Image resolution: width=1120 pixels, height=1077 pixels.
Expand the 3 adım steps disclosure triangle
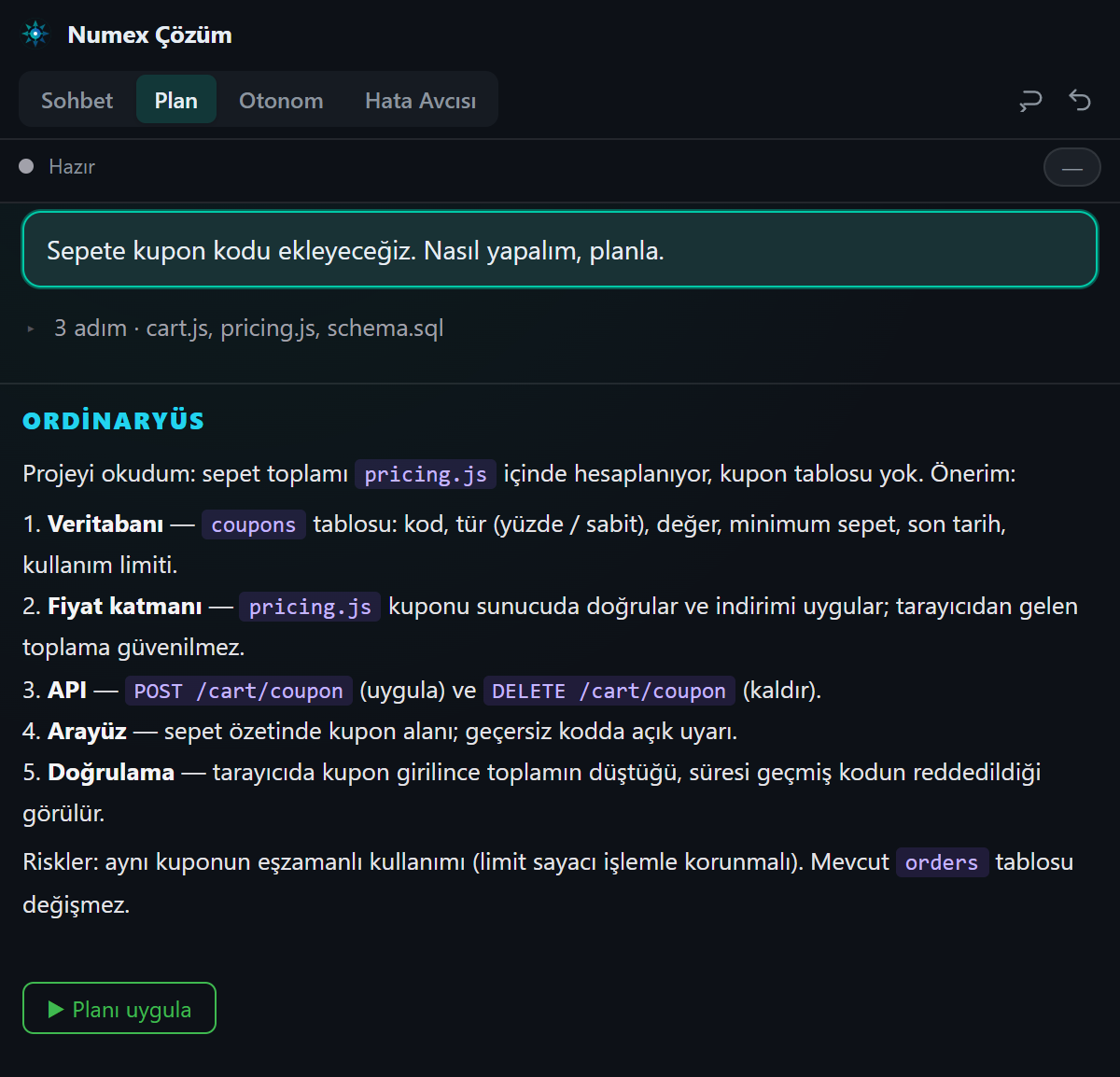pyautogui.click(x=31, y=329)
